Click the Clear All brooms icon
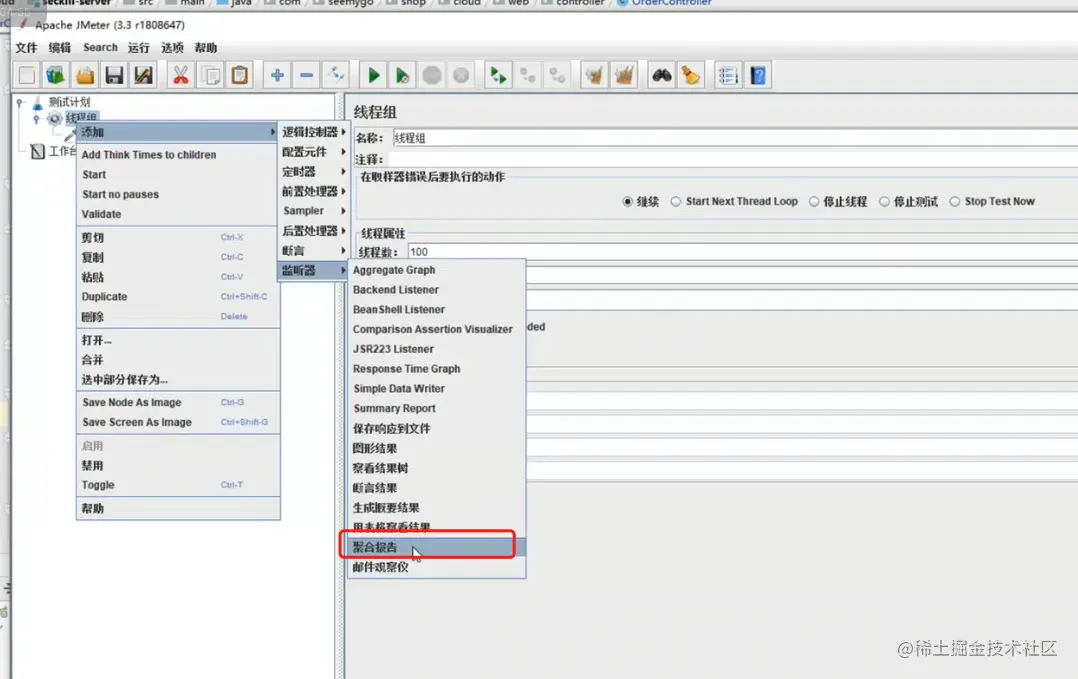 coord(624,75)
